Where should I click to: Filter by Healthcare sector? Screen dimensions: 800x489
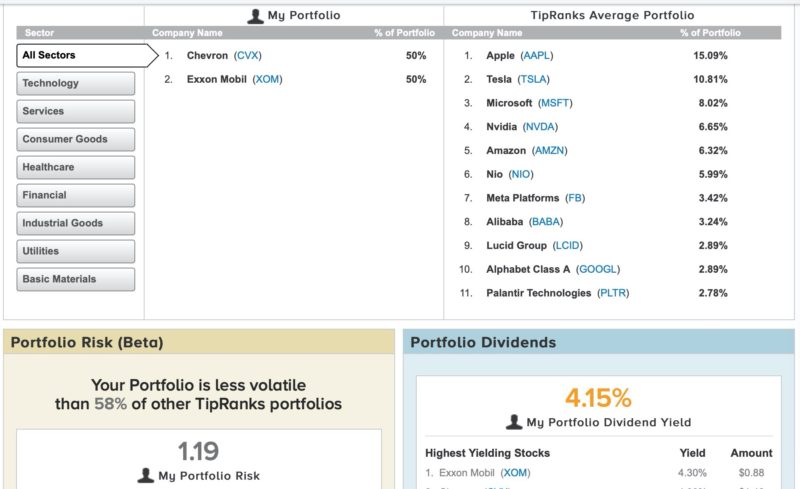(76, 167)
